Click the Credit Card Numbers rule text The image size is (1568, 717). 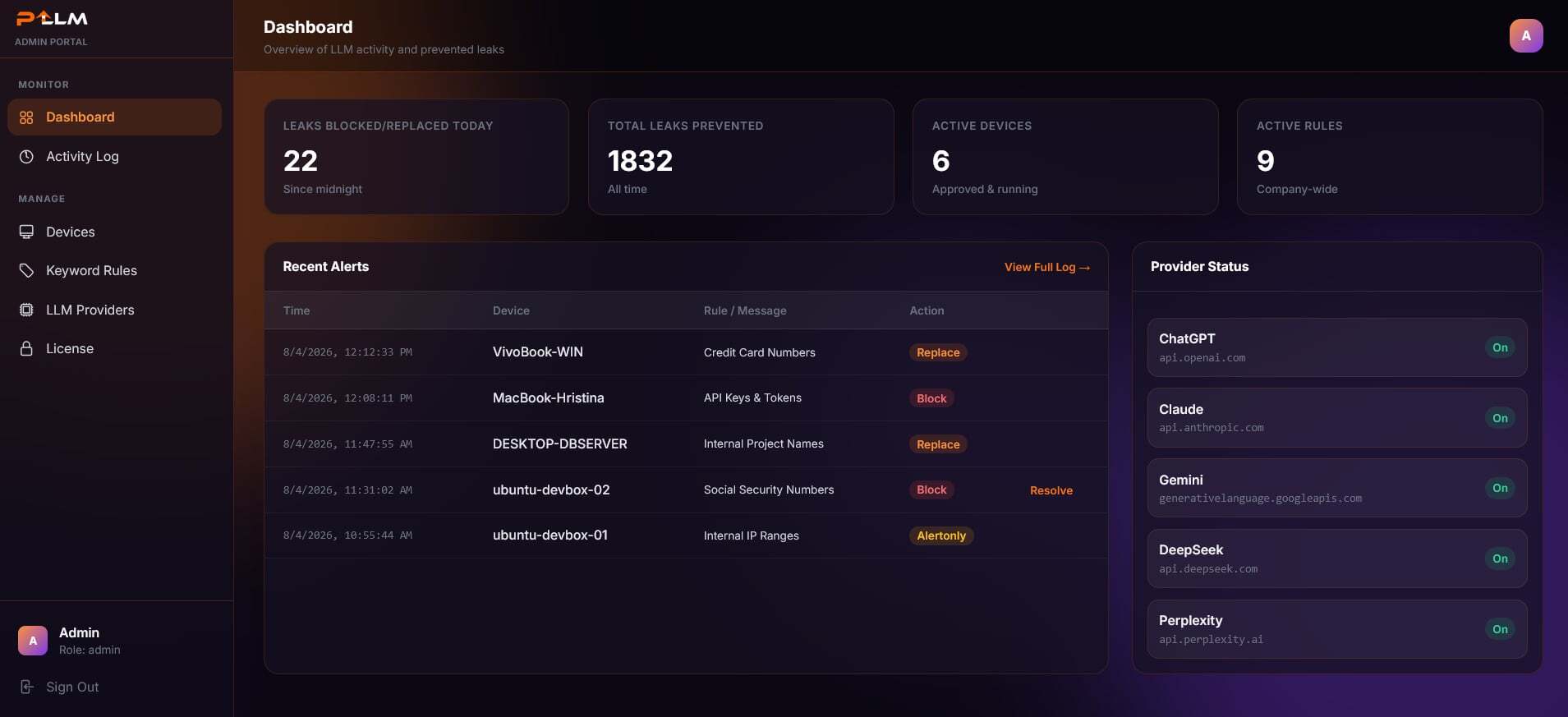coord(760,352)
